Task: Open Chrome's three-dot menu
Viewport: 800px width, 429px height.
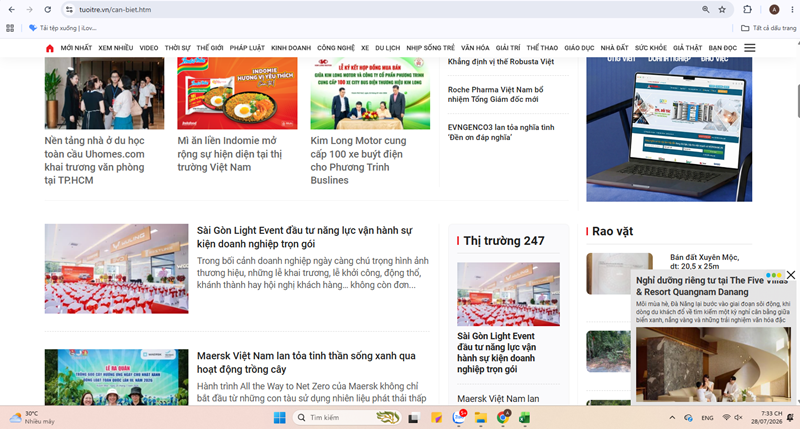Action: [x=792, y=9]
